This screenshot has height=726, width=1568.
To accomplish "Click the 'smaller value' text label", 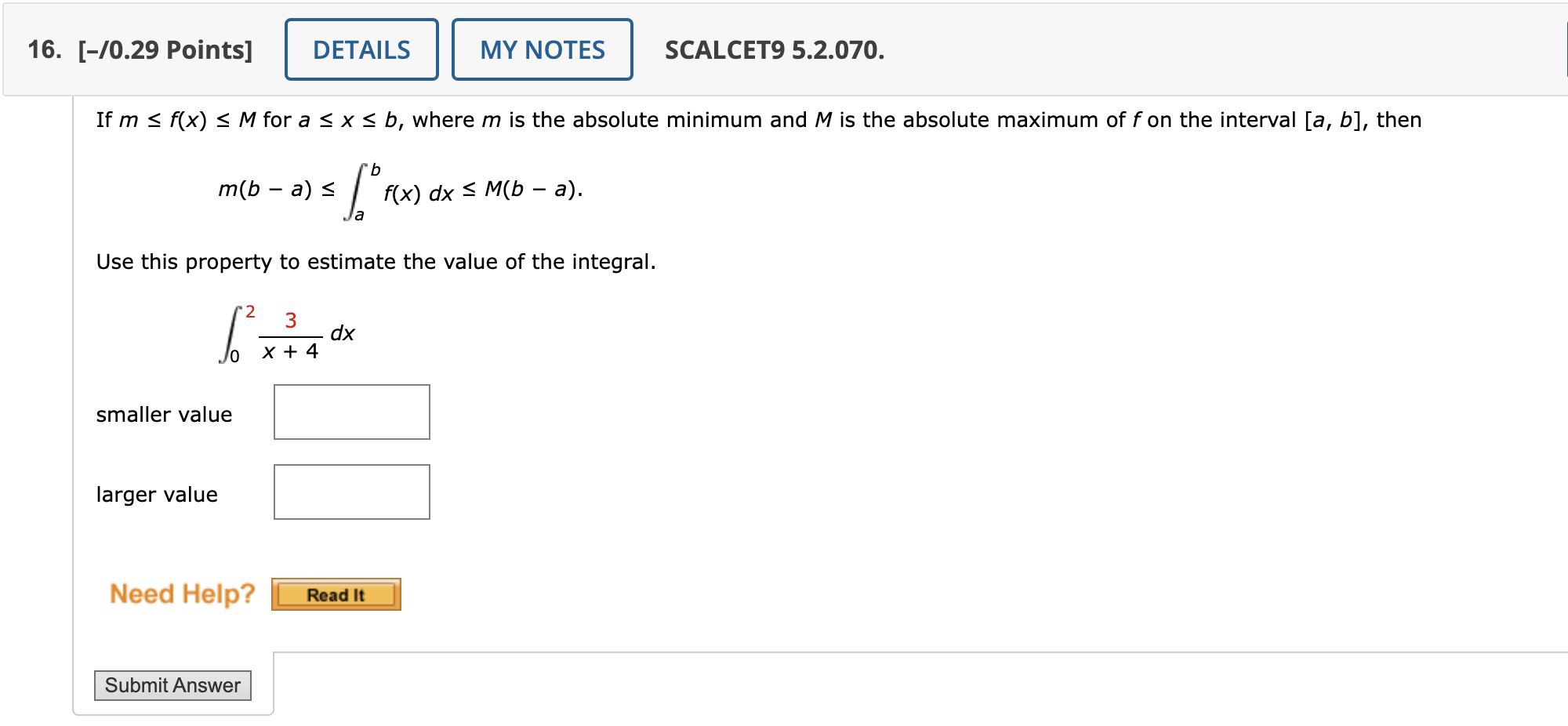I will coord(163,415).
